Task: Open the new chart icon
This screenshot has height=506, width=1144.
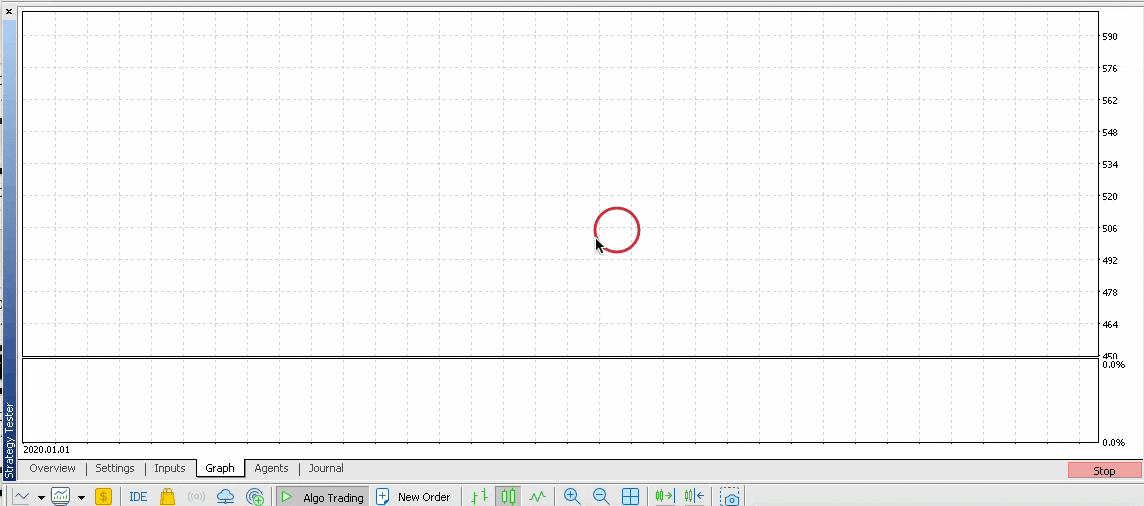Action: 22,497
